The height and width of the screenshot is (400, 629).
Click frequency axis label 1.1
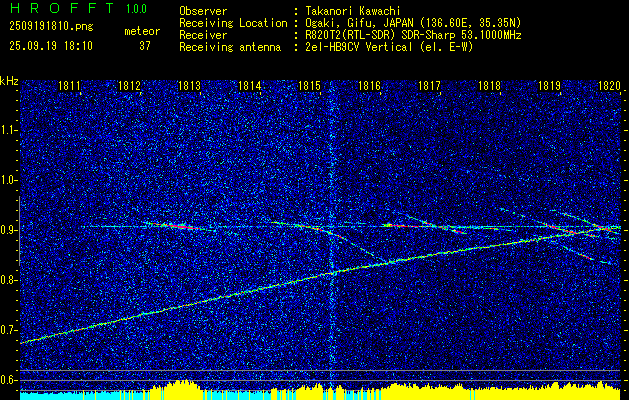point(9,130)
